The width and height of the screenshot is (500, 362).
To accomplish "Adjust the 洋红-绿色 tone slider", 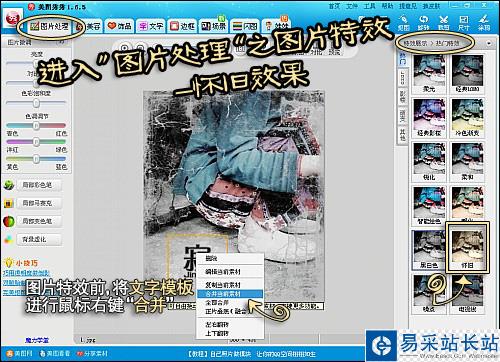I will pyautogui.click(x=36, y=142).
